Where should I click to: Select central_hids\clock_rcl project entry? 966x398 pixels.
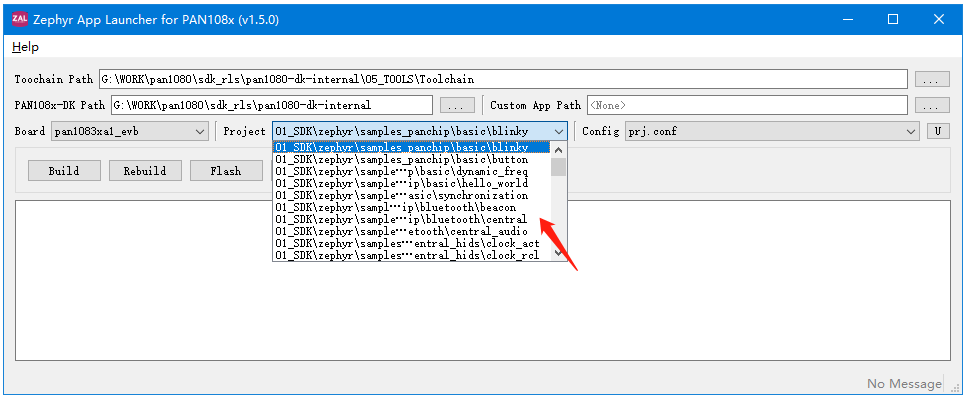(x=412, y=255)
